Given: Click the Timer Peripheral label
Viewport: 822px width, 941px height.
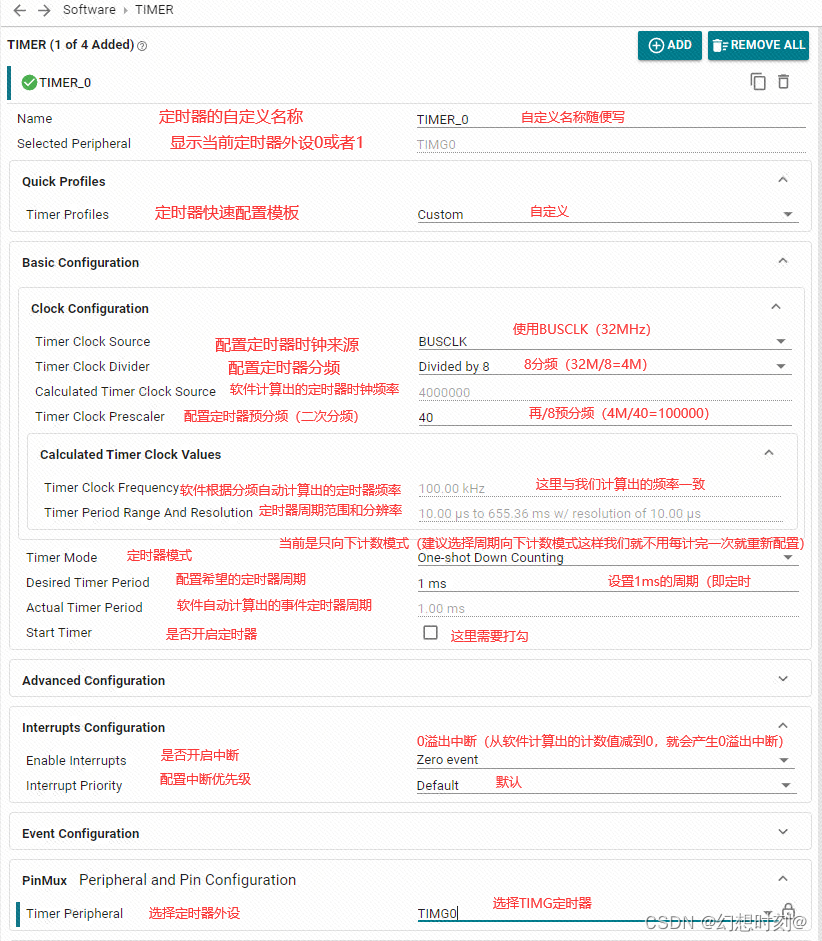Looking at the screenshot, I should 74,913.
